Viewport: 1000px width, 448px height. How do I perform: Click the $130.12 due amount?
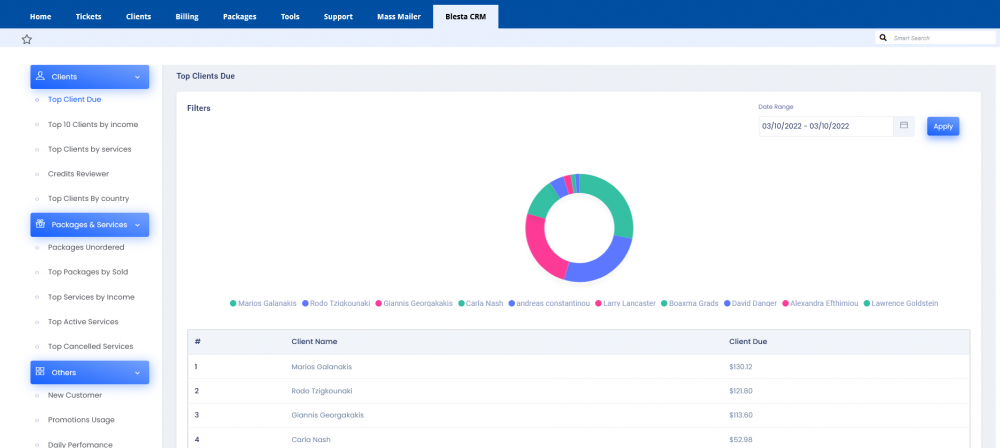[x=740, y=367]
